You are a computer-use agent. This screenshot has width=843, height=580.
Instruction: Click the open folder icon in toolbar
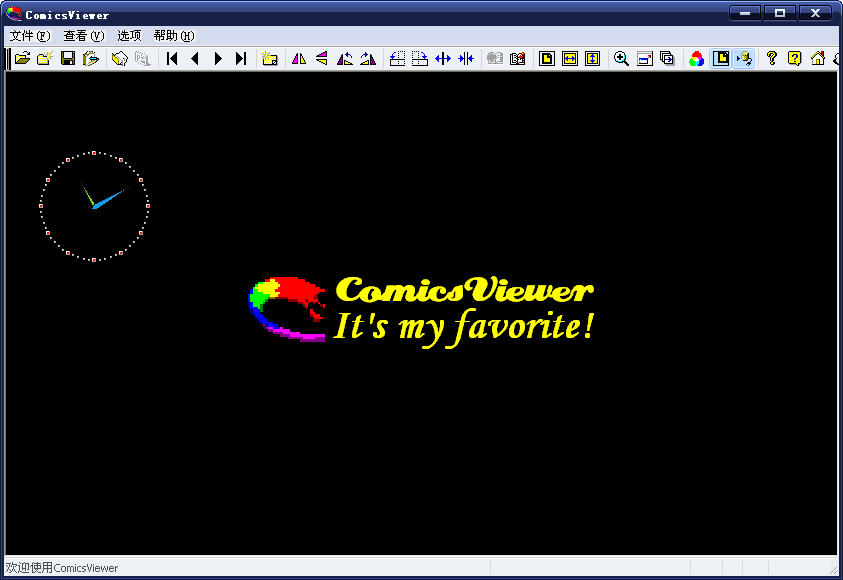[x=23, y=58]
